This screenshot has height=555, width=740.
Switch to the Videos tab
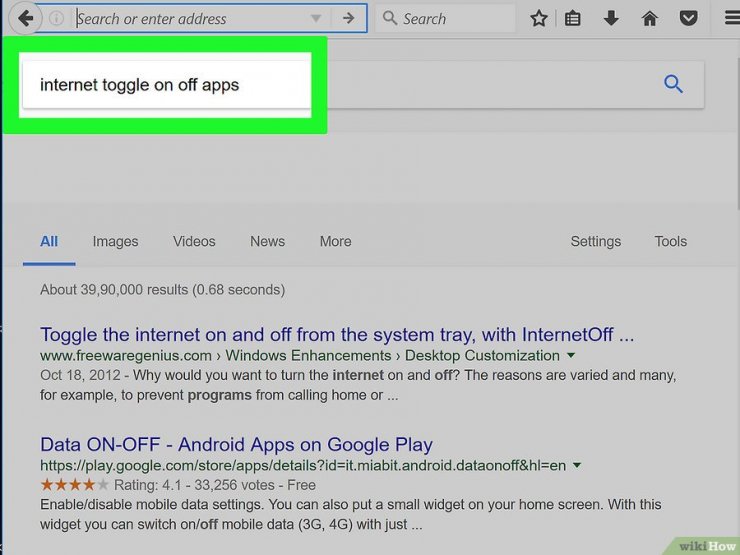coord(194,241)
